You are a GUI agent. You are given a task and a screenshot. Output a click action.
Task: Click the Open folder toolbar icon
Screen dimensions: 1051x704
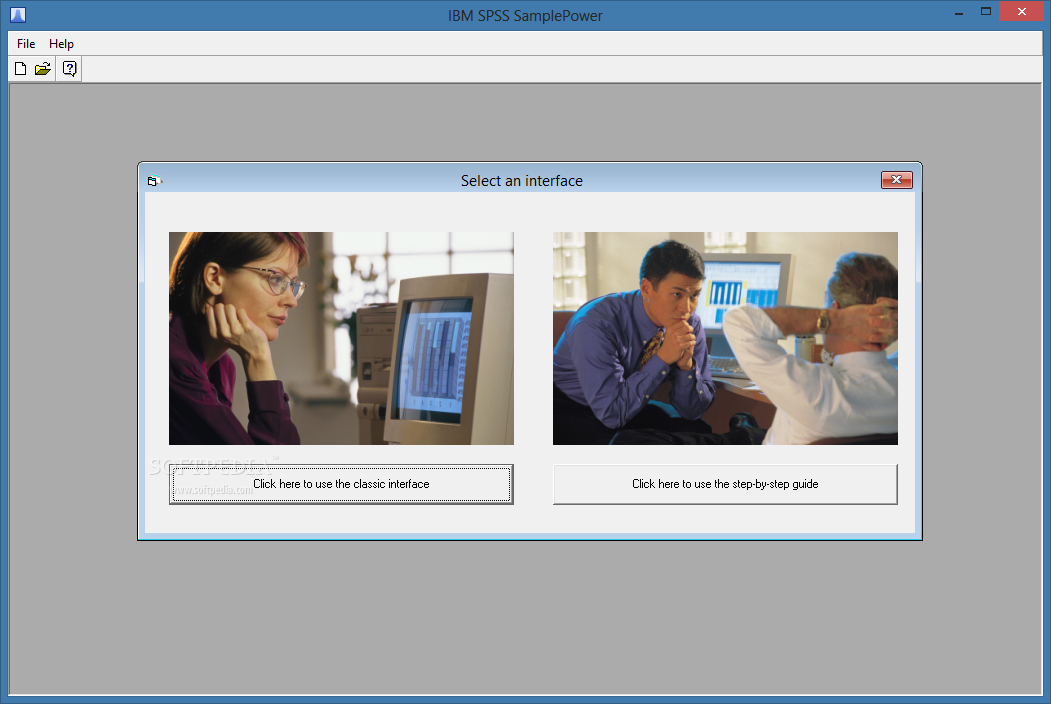tap(43, 68)
